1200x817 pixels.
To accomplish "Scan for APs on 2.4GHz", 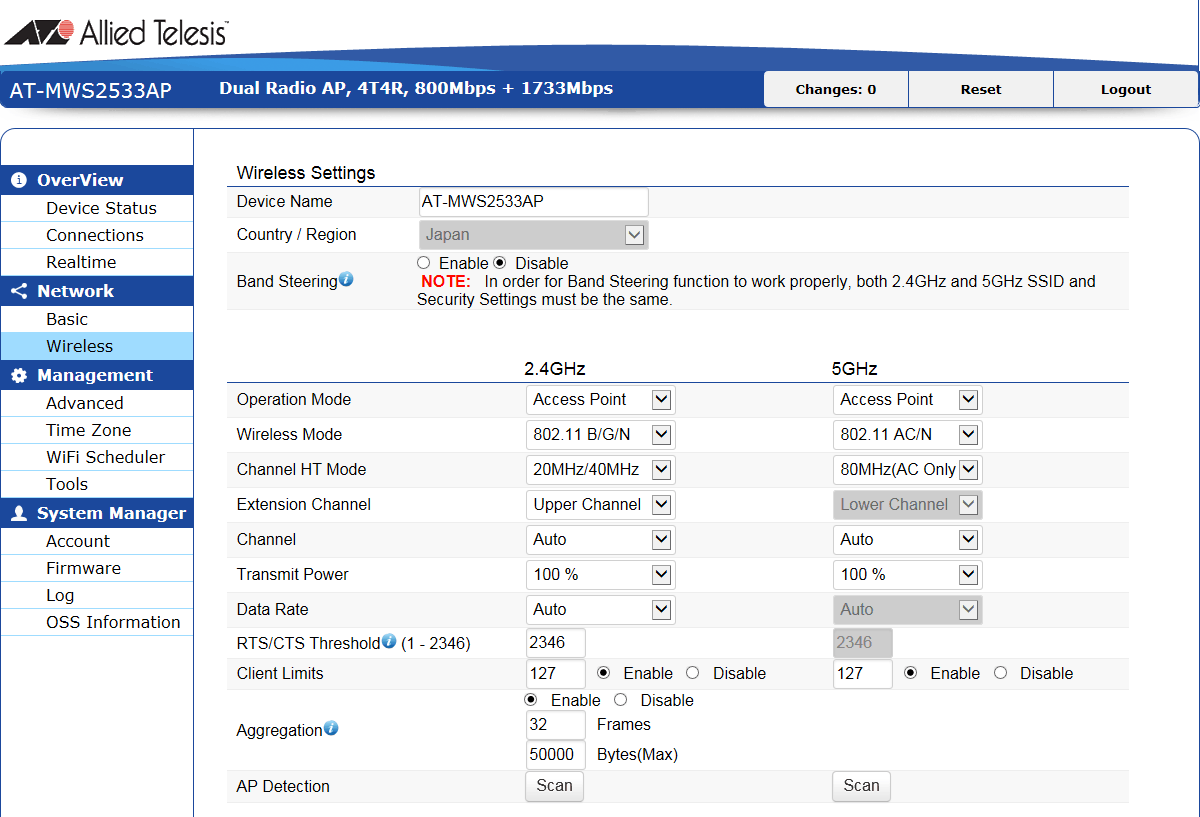I will tap(554, 786).
